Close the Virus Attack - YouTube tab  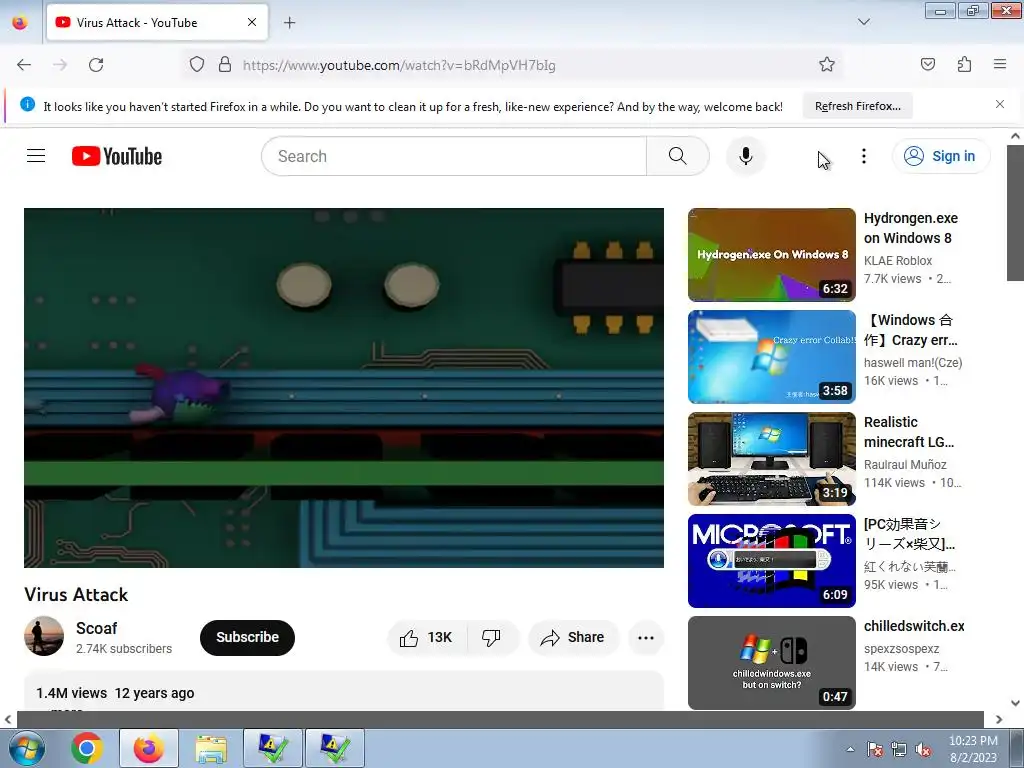(251, 22)
